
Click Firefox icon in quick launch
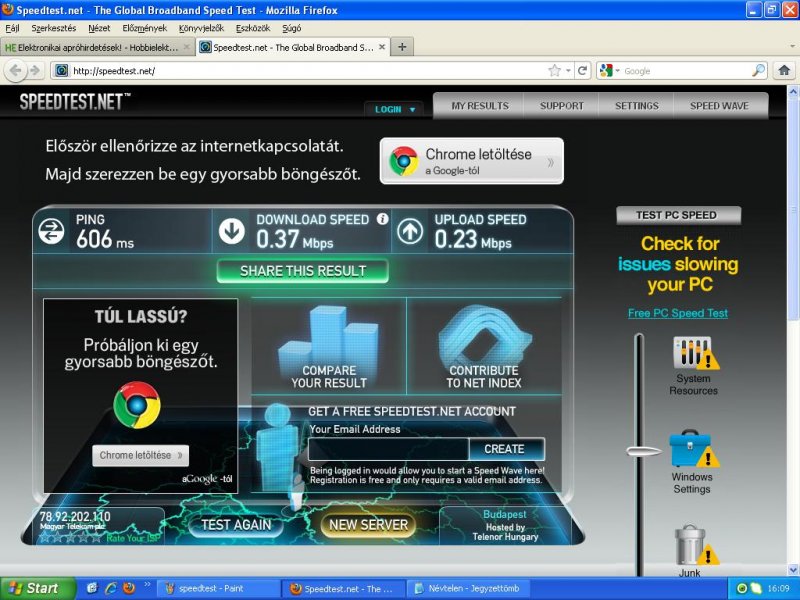129,588
